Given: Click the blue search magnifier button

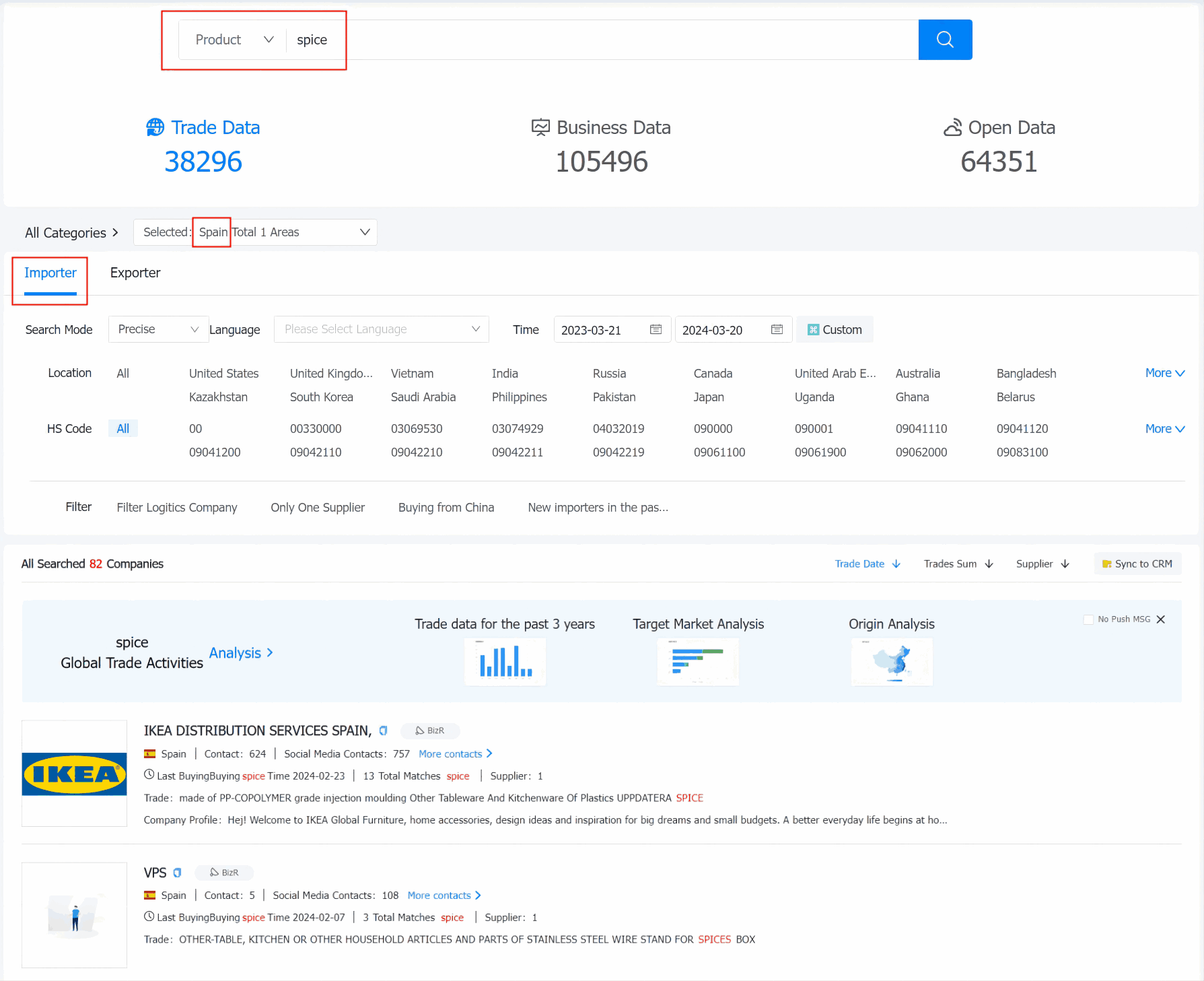Looking at the screenshot, I should pyautogui.click(x=944, y=40).
